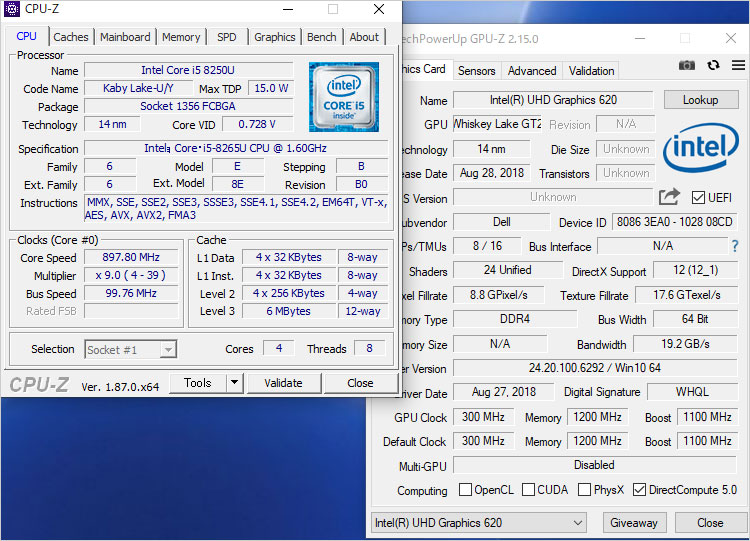
Task: Click the Core Speed value 897.80 MHz
Action: click(x=131, y=257)
